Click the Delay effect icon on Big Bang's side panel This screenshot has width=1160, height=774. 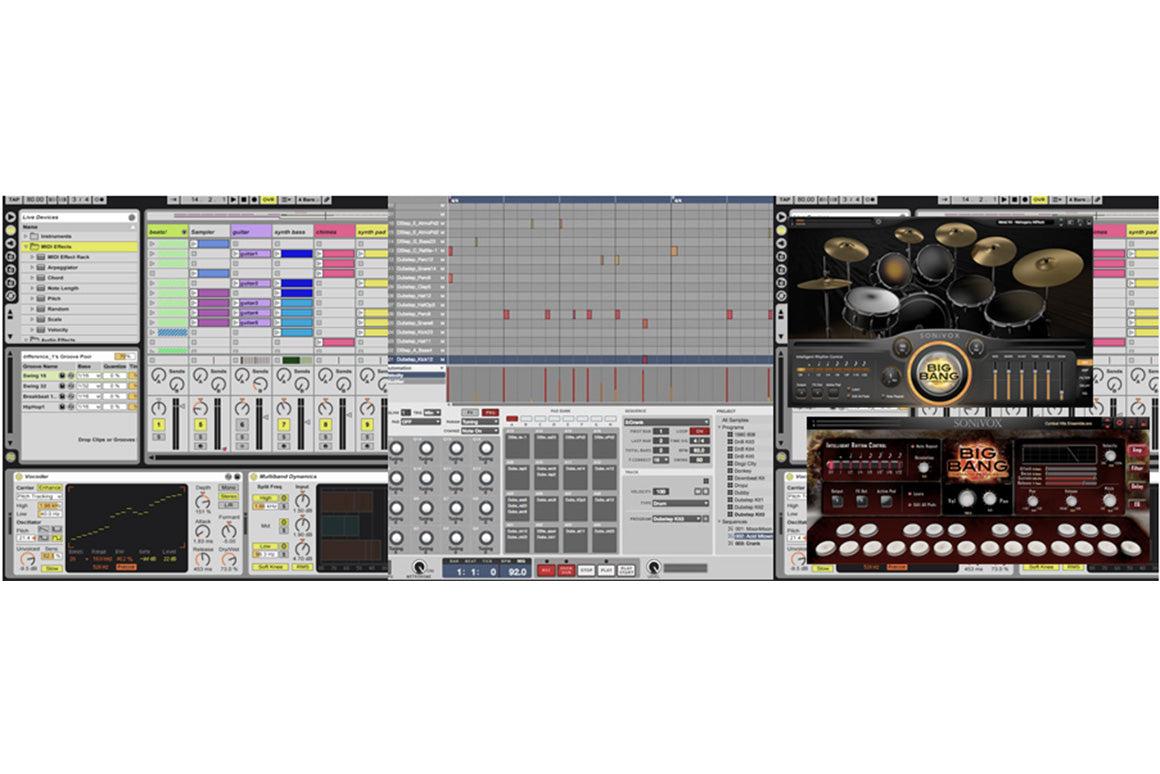point(1137,486)
